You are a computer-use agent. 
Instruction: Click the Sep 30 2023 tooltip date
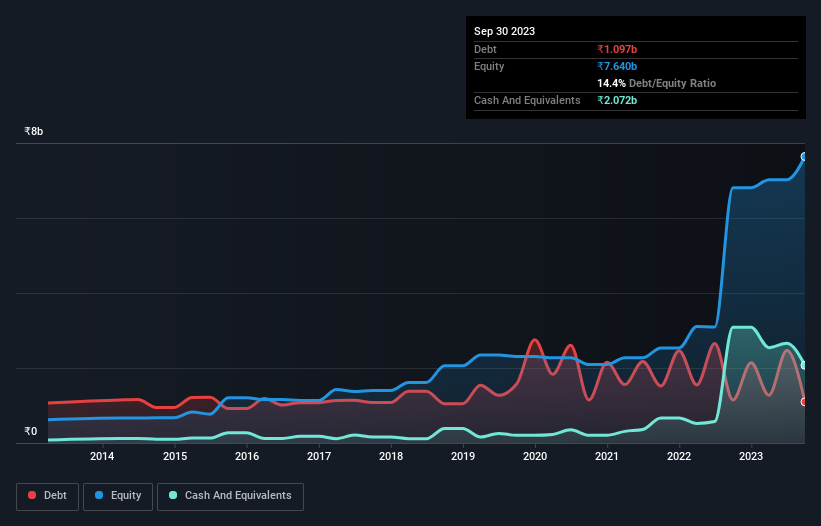point(504,31)
